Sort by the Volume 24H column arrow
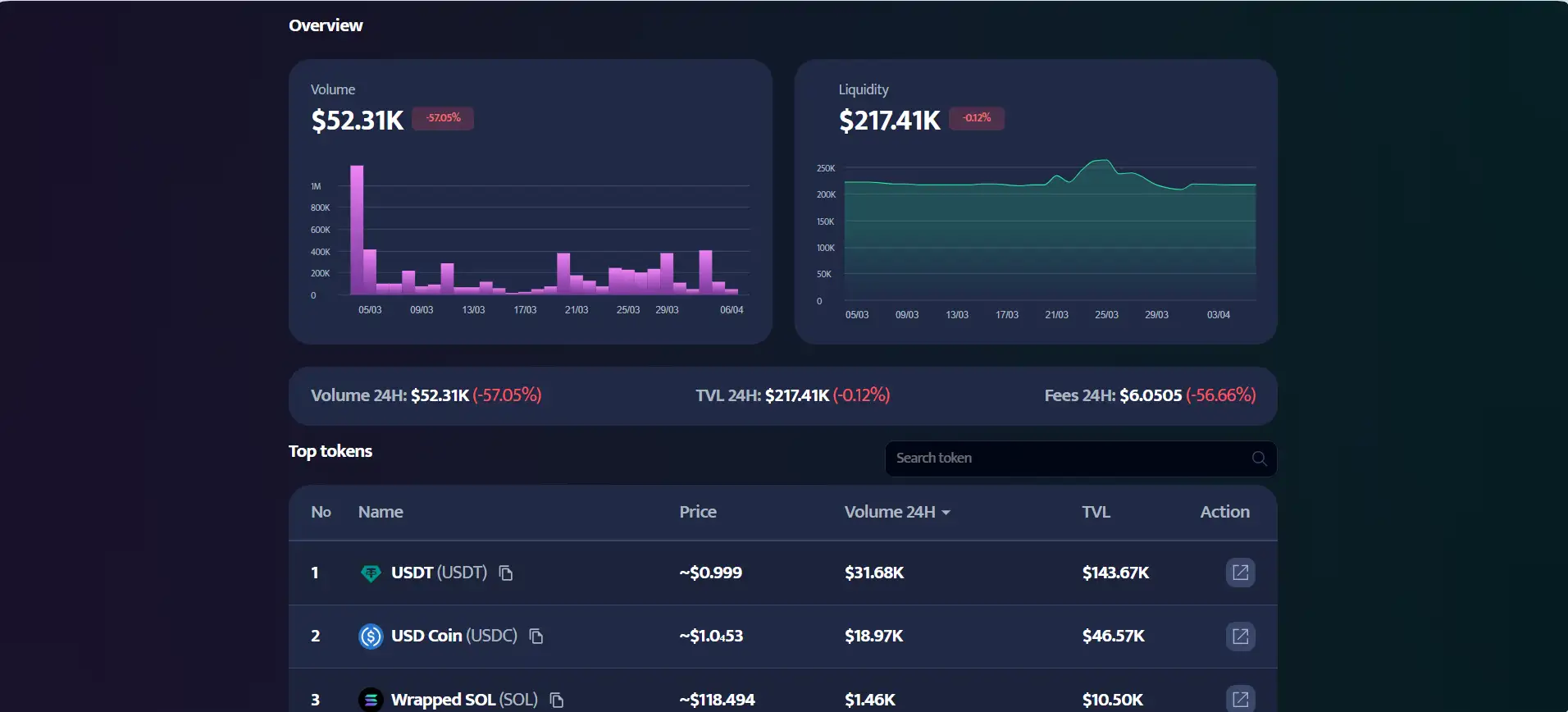 [946, 513]
